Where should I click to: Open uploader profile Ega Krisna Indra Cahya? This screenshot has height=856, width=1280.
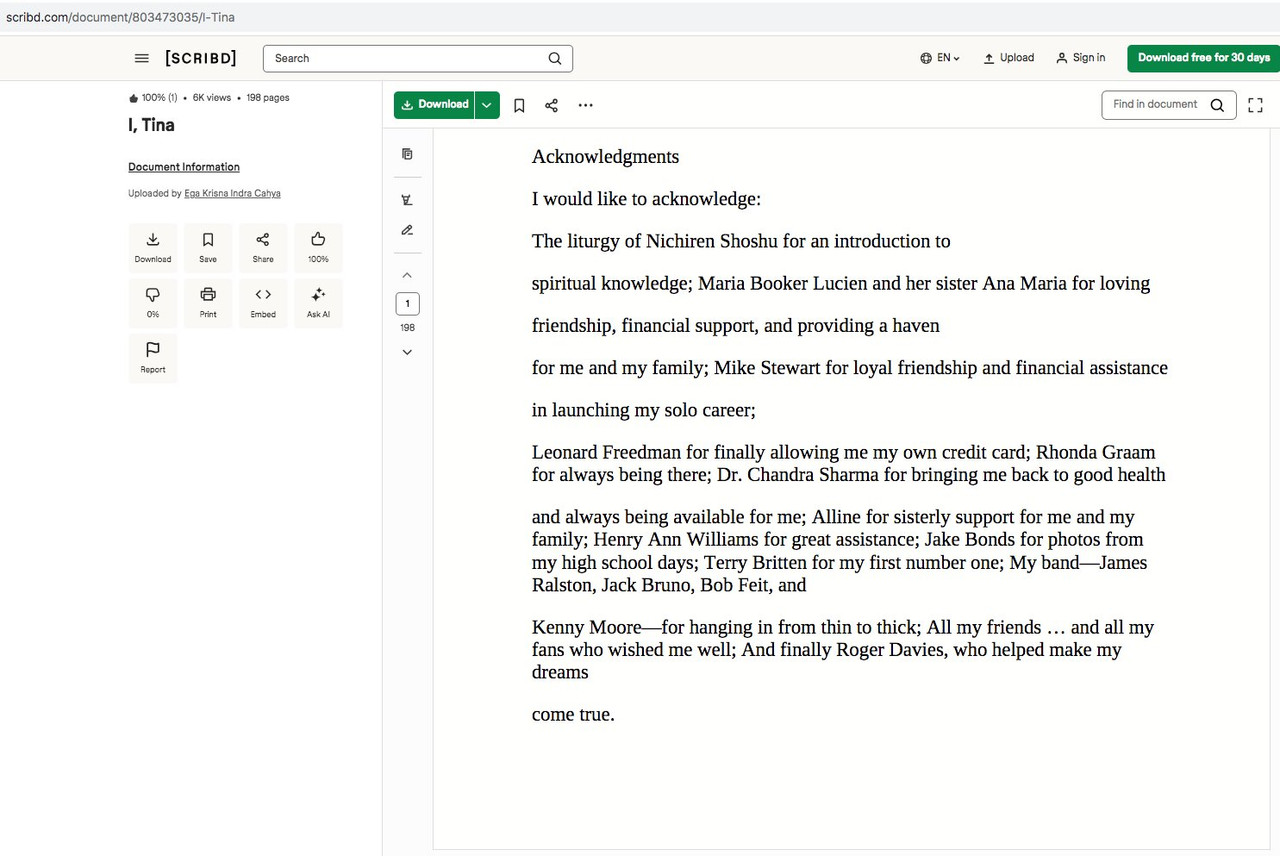tap(232, 193)
